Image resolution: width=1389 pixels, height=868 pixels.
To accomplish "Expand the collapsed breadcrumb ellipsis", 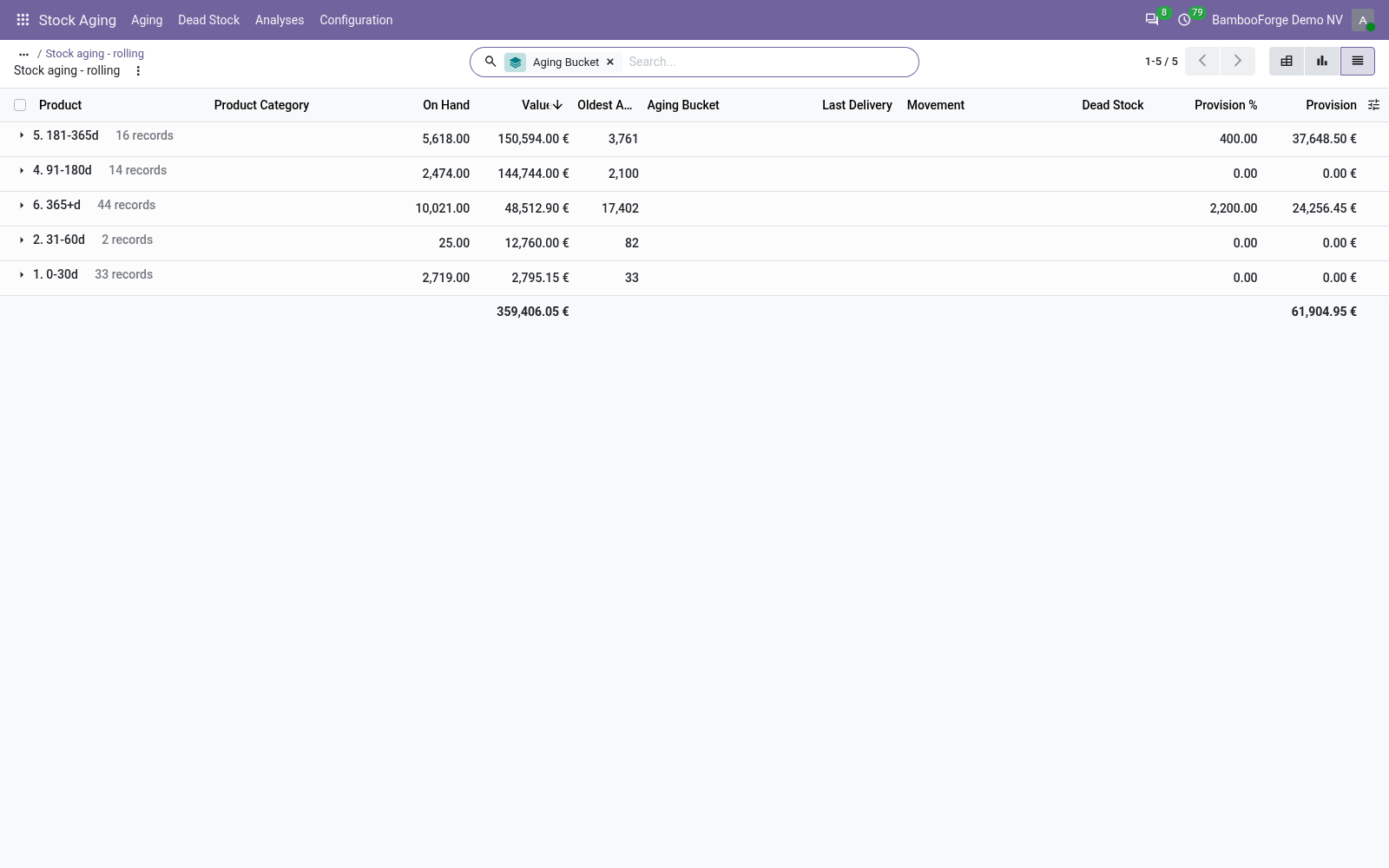I will point(24,54).
